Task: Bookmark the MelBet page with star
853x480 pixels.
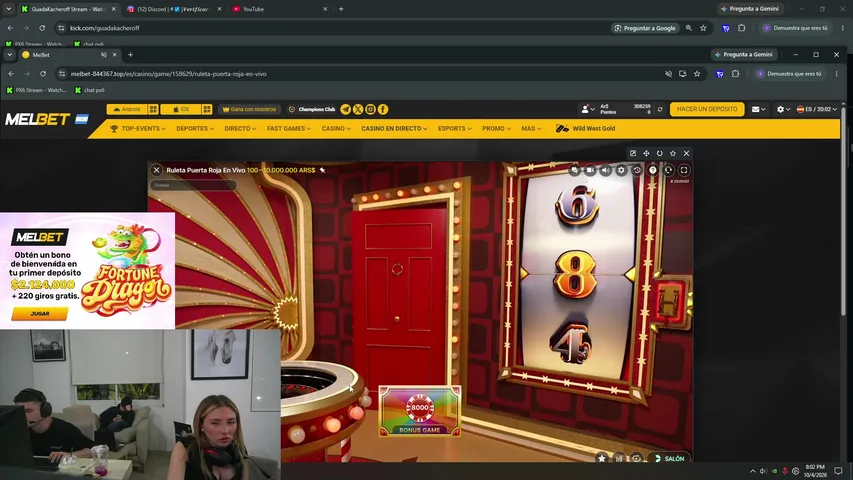Action: [x=697, y=74]
